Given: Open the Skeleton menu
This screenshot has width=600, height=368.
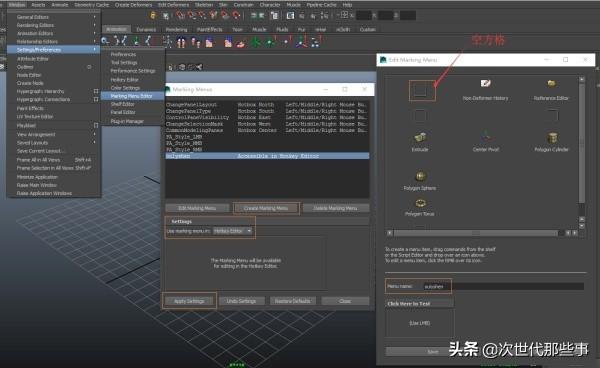Looking at the screenshot, I should click(x=204, y=5).
